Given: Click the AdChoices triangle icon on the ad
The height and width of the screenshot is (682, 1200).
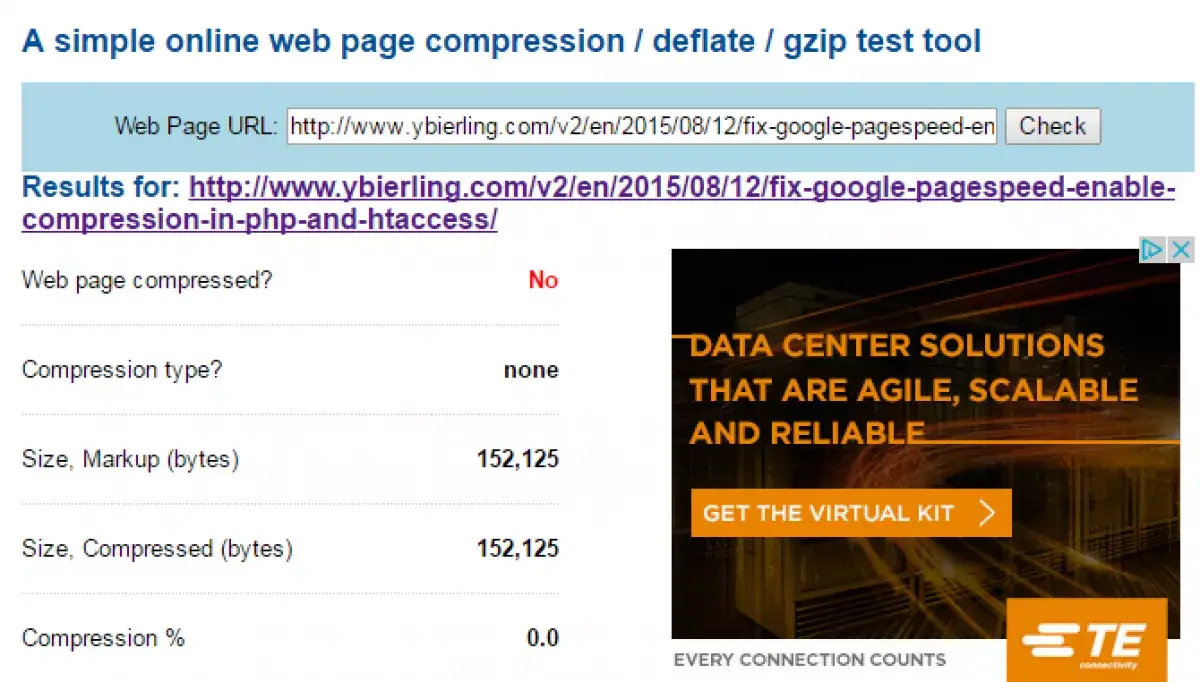Looking at the screenshot, I should (x=1153, y=250).
